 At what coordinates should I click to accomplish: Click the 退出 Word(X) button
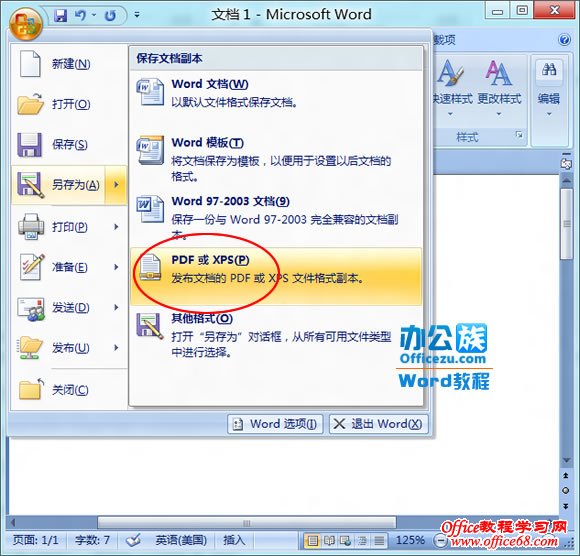(378, 424)
